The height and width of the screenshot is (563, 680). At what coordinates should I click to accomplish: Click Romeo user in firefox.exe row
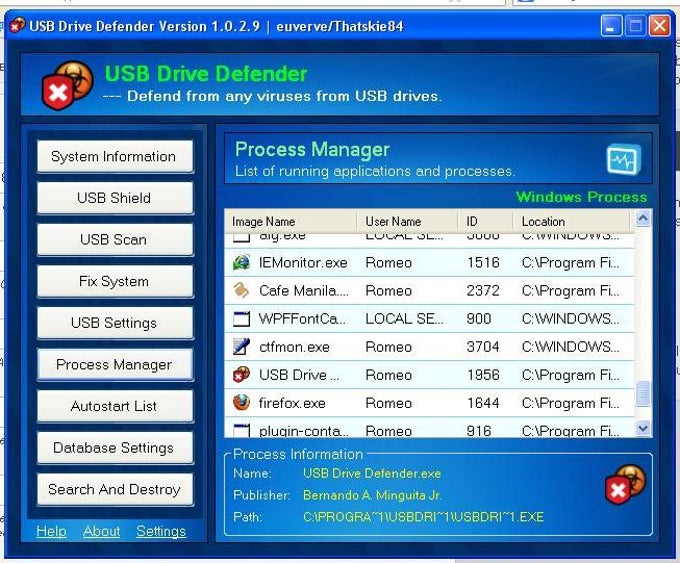389,403
